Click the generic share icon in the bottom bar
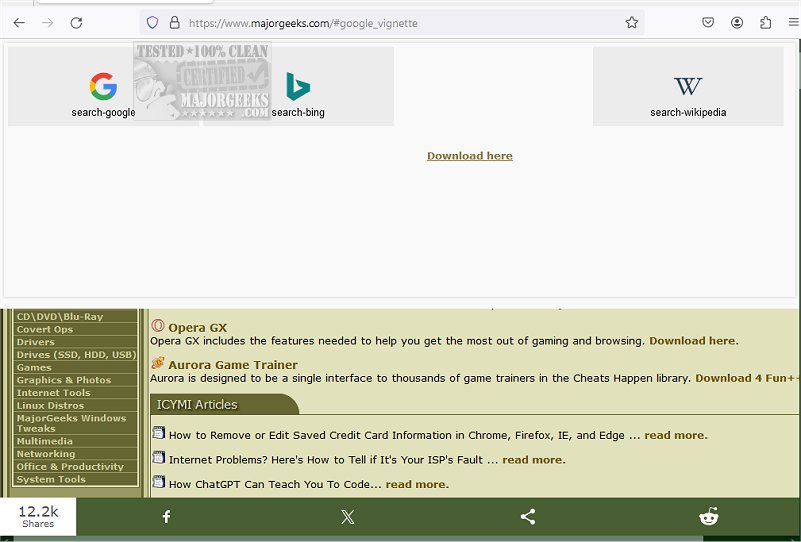801x542 pixels. [528, 517]
